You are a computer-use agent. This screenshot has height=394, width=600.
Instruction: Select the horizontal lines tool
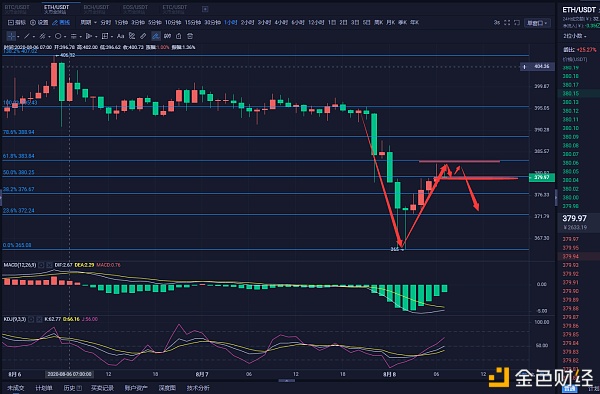(74, 36)
